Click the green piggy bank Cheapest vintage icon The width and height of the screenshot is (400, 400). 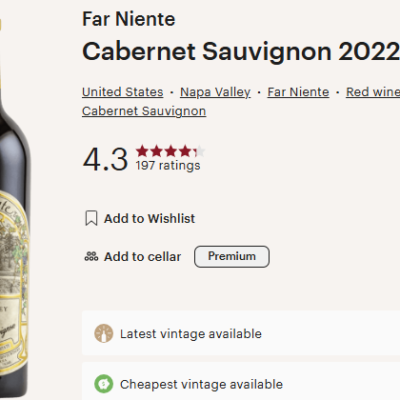tap(104, 384)
